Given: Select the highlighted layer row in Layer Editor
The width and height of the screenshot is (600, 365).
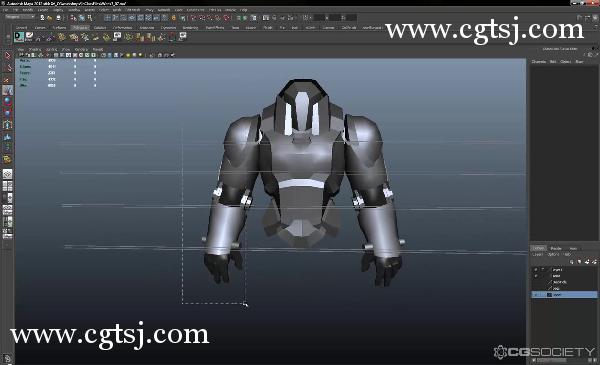Looking at the screenshot, I should (564, 295).
